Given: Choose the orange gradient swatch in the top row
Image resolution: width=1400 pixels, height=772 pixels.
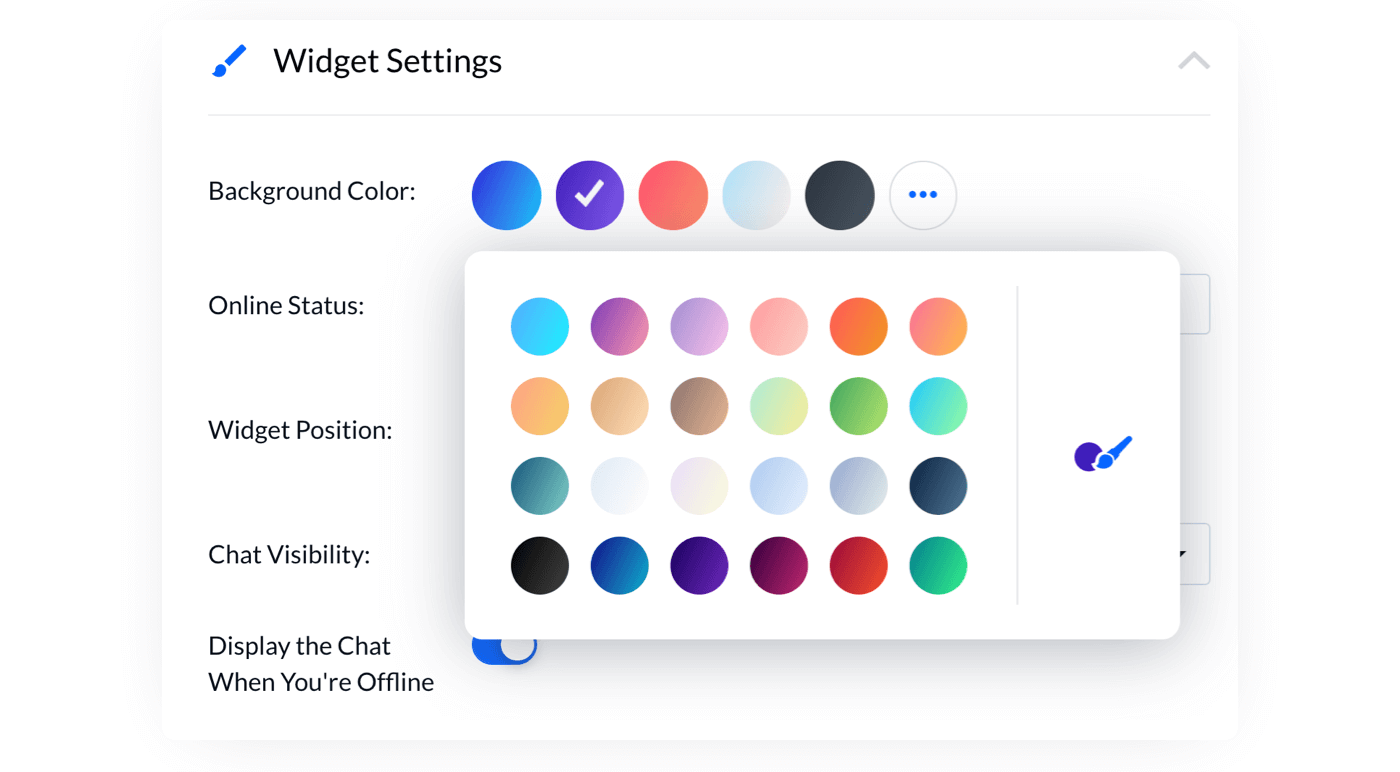Looking at the screenshot, I should coord(858,325).
